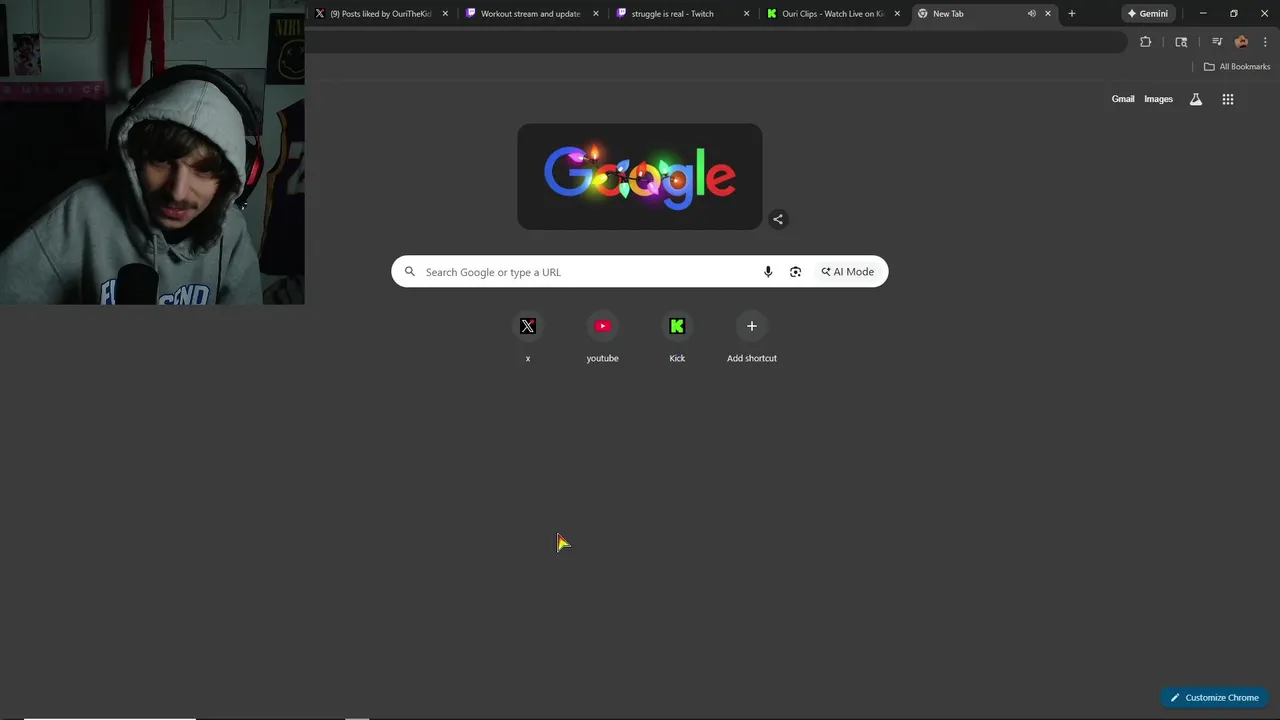Viewport: 1280px width, 720px height.
Task: Open the Google apps grid
Action: (1228, 99)
